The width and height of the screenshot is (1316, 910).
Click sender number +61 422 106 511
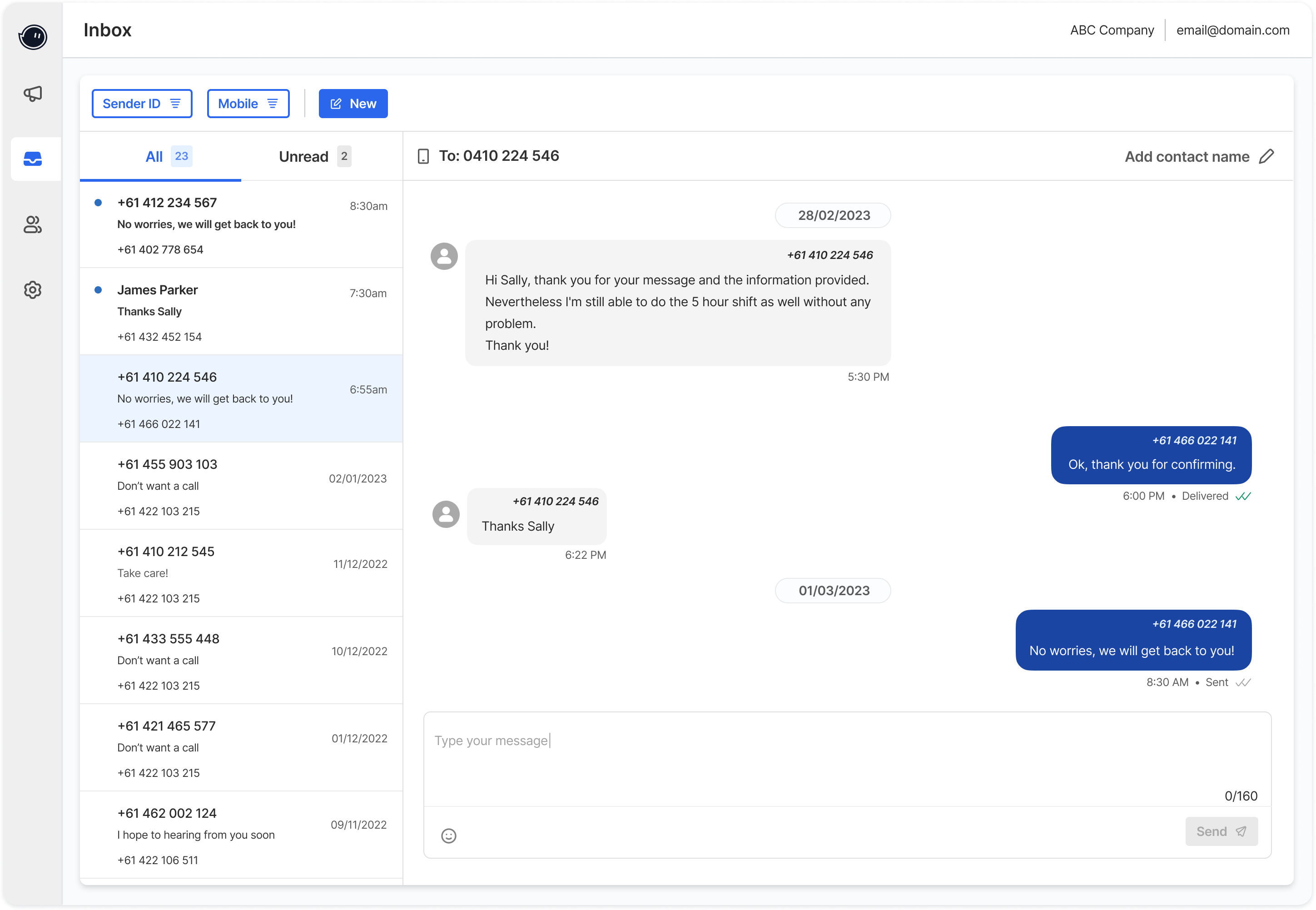pos(158,860)
